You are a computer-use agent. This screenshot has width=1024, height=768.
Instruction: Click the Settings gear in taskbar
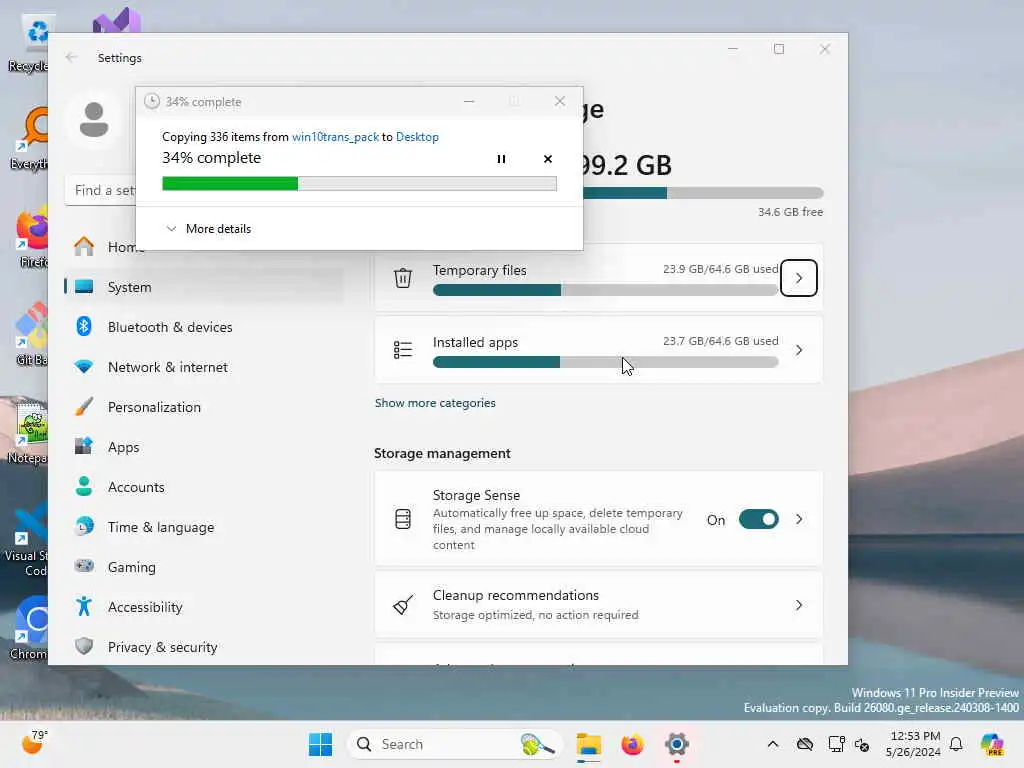[677, 744]
